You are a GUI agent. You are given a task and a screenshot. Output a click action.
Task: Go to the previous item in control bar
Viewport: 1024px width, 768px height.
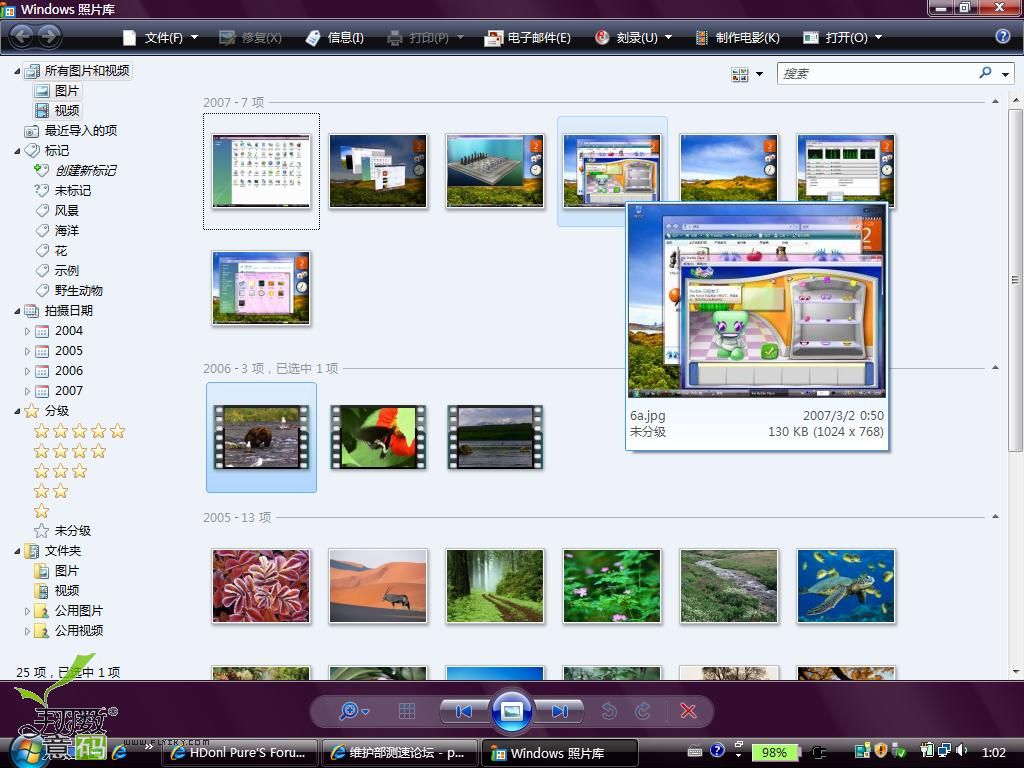[463, 711]
